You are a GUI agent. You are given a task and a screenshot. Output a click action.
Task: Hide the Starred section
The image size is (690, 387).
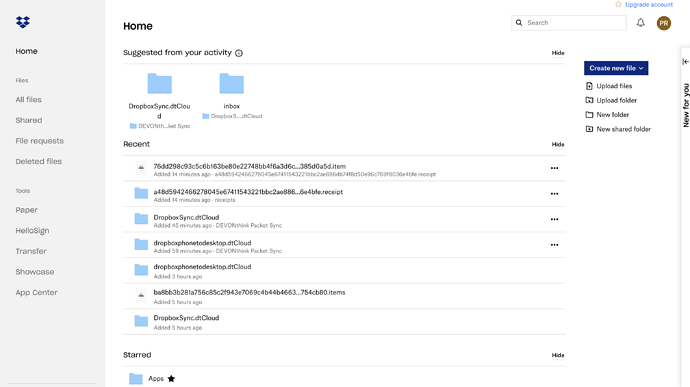[558, 355]
